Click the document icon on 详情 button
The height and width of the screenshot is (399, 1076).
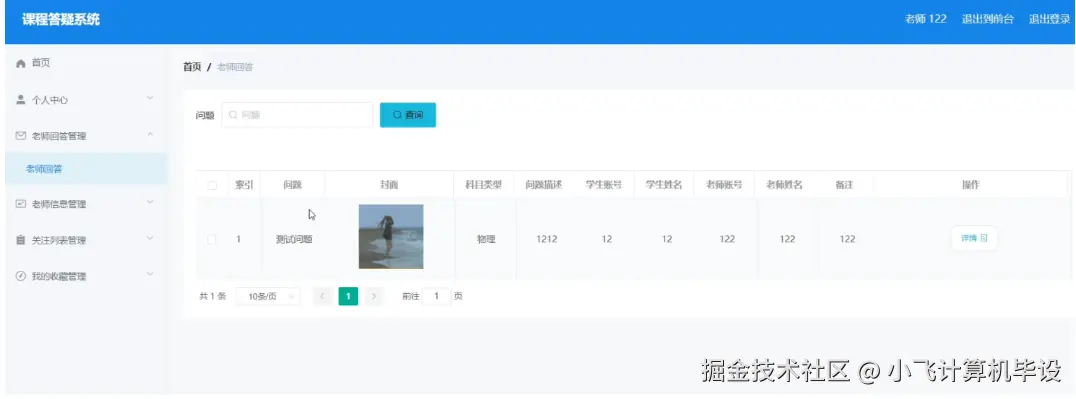tap(984, 238)
